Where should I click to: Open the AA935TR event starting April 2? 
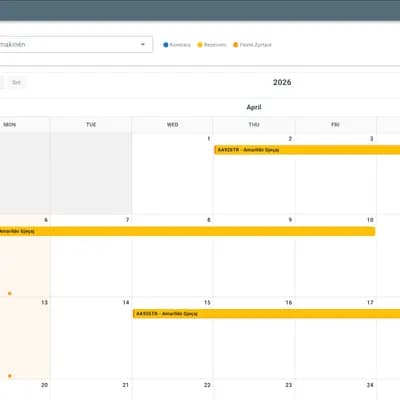click(307, 150)
